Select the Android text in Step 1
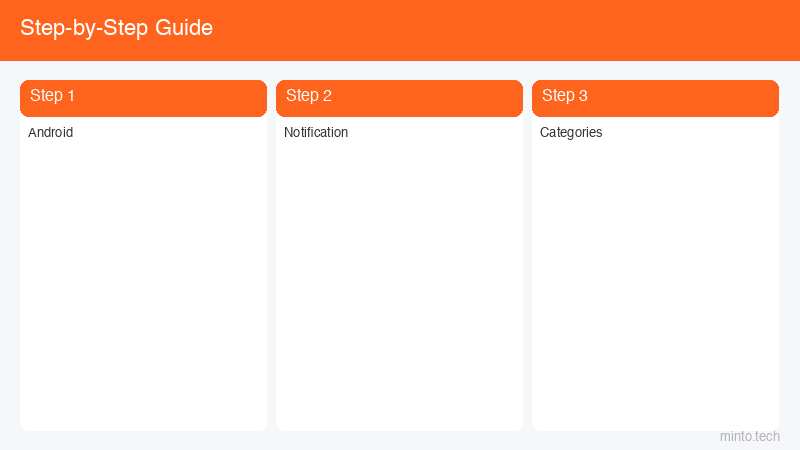The image size is (800, 450). click(51, 132)
